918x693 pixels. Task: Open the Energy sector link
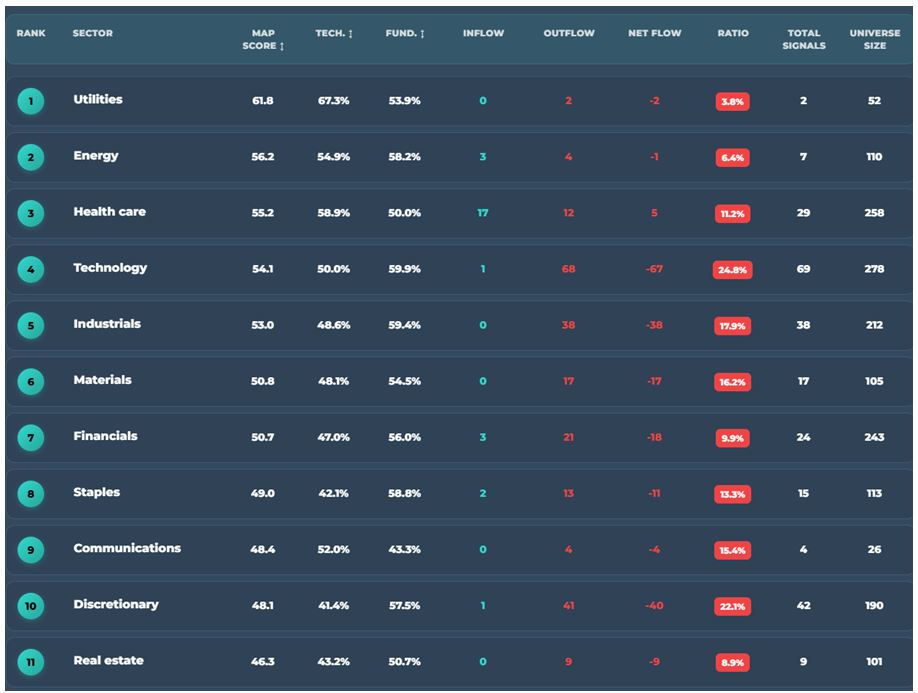coord(96,156)
